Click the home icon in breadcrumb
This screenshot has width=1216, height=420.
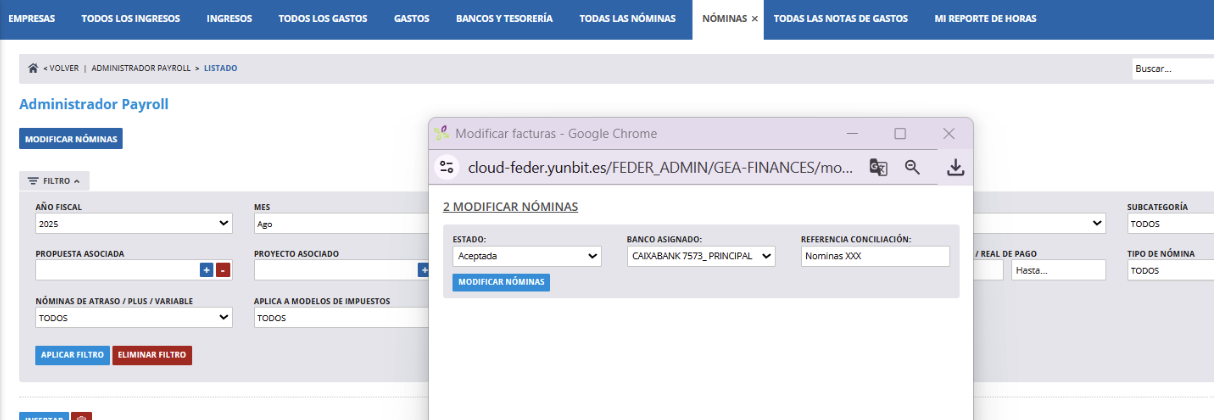pos(33,68)
